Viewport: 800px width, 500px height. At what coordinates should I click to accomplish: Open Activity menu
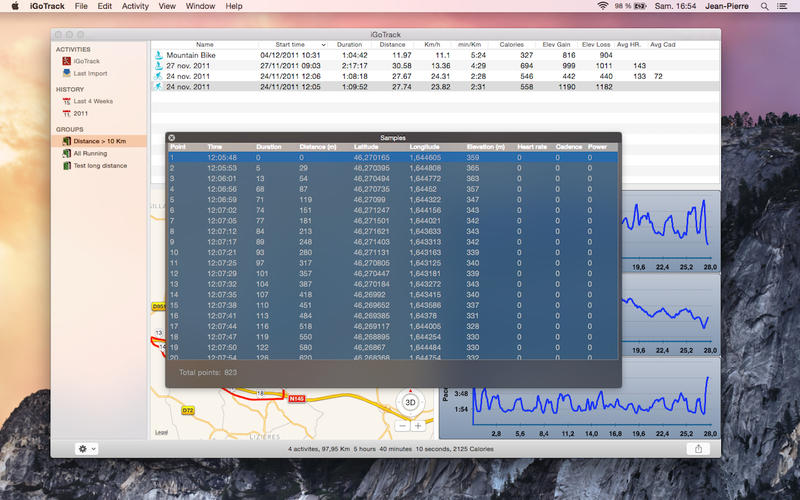pyautogui.click(x=135, y=6)
